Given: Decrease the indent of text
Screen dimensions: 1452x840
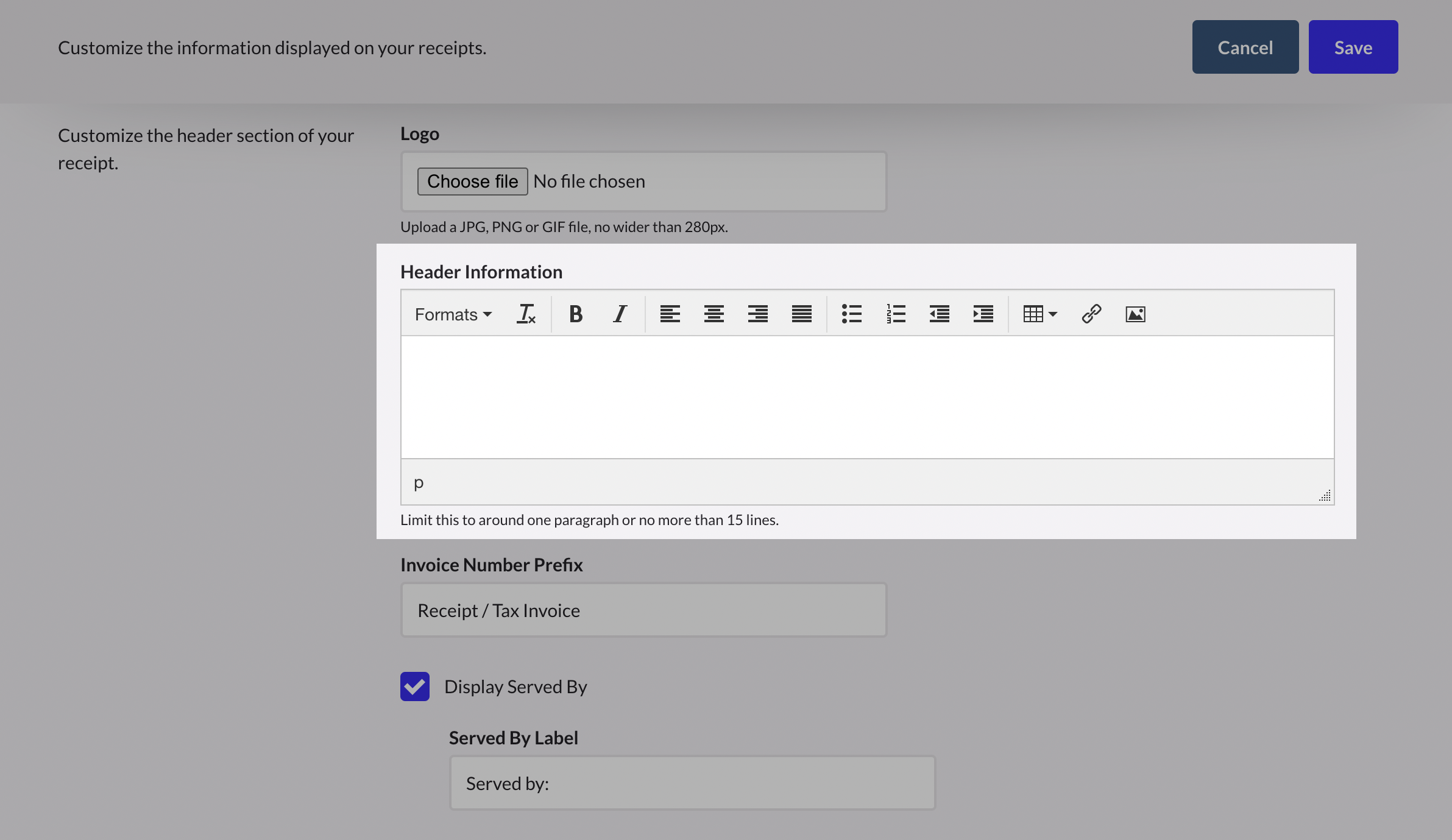Looking at the screenshot, I should (938, 314).
